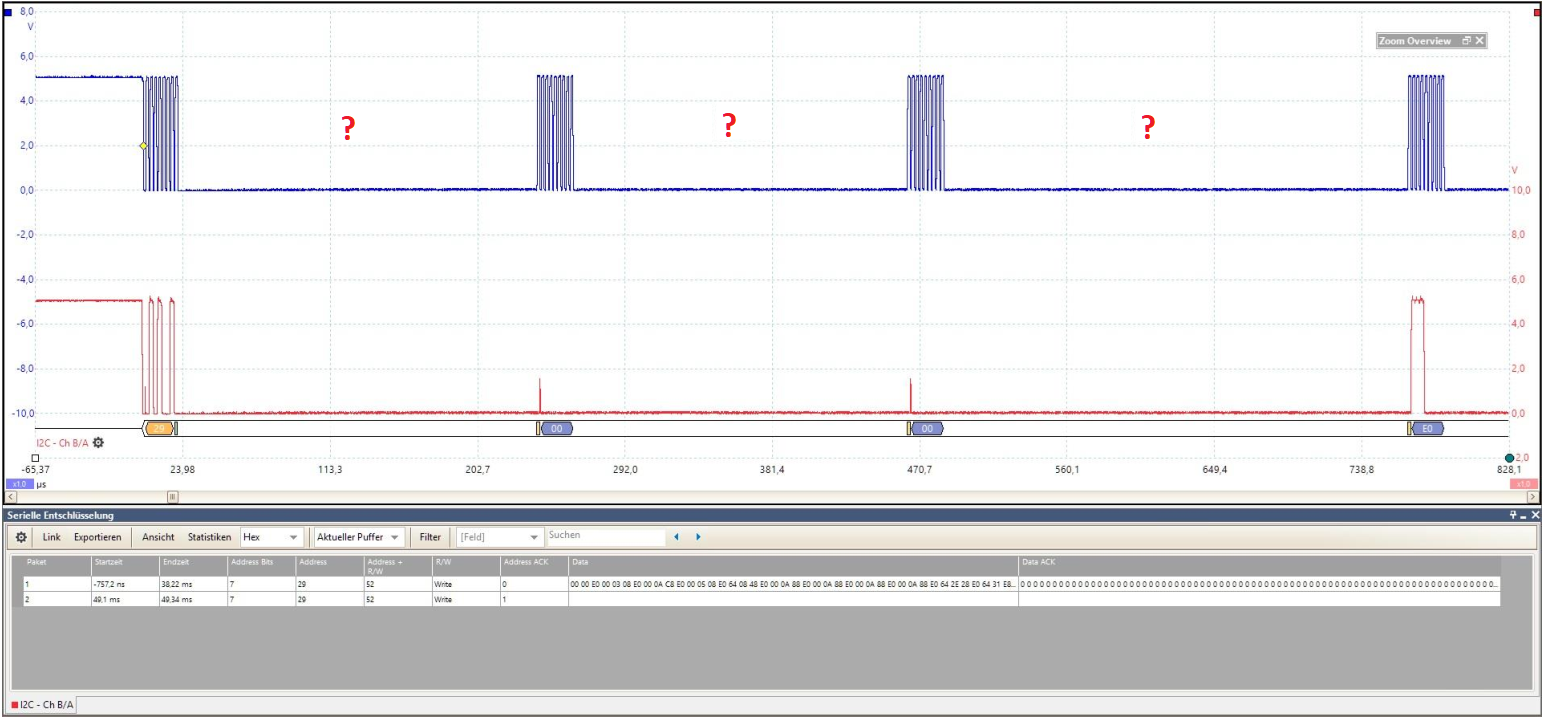This screenshot has width=1542, height=718.
Task: Open the Hex format dropdown
Action: [x=295, y=537]
